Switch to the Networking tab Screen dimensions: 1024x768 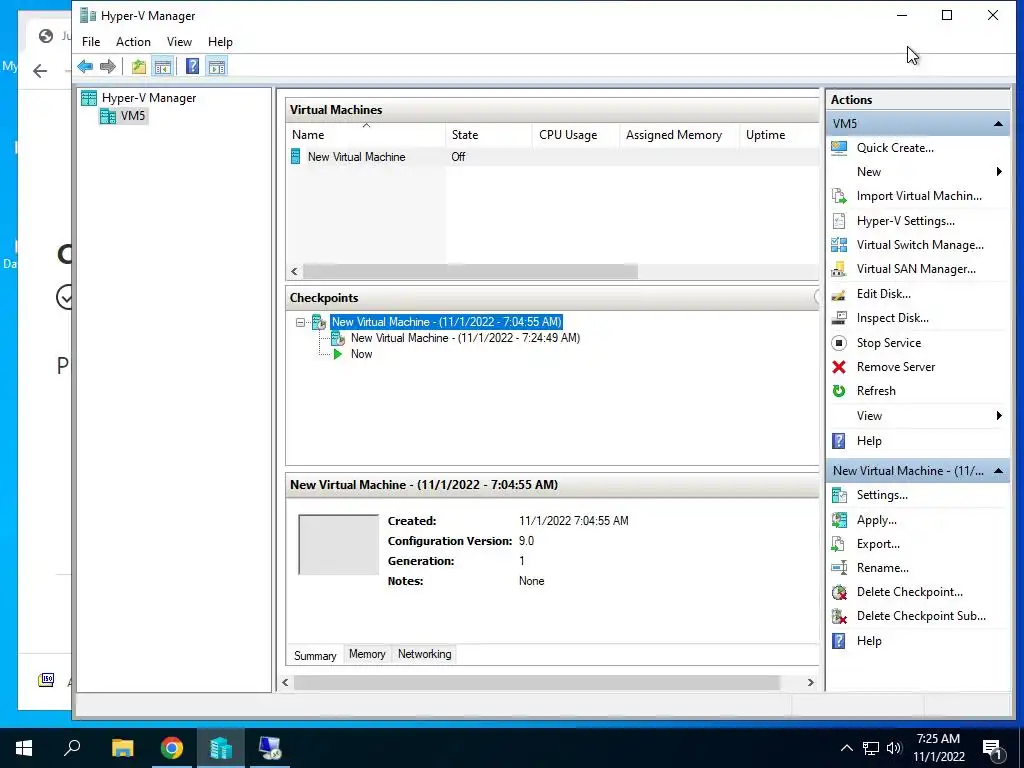click(424, 654)
